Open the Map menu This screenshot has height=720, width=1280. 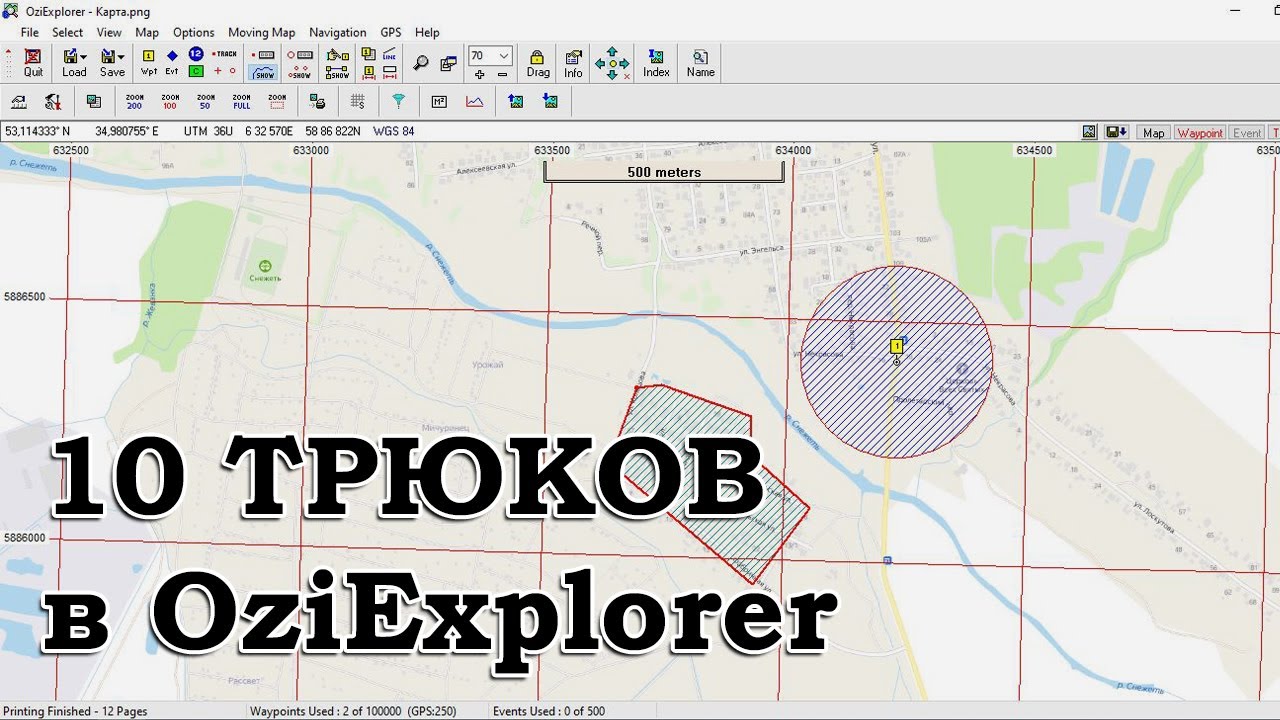pyautogui.click(x=147, y=32)
